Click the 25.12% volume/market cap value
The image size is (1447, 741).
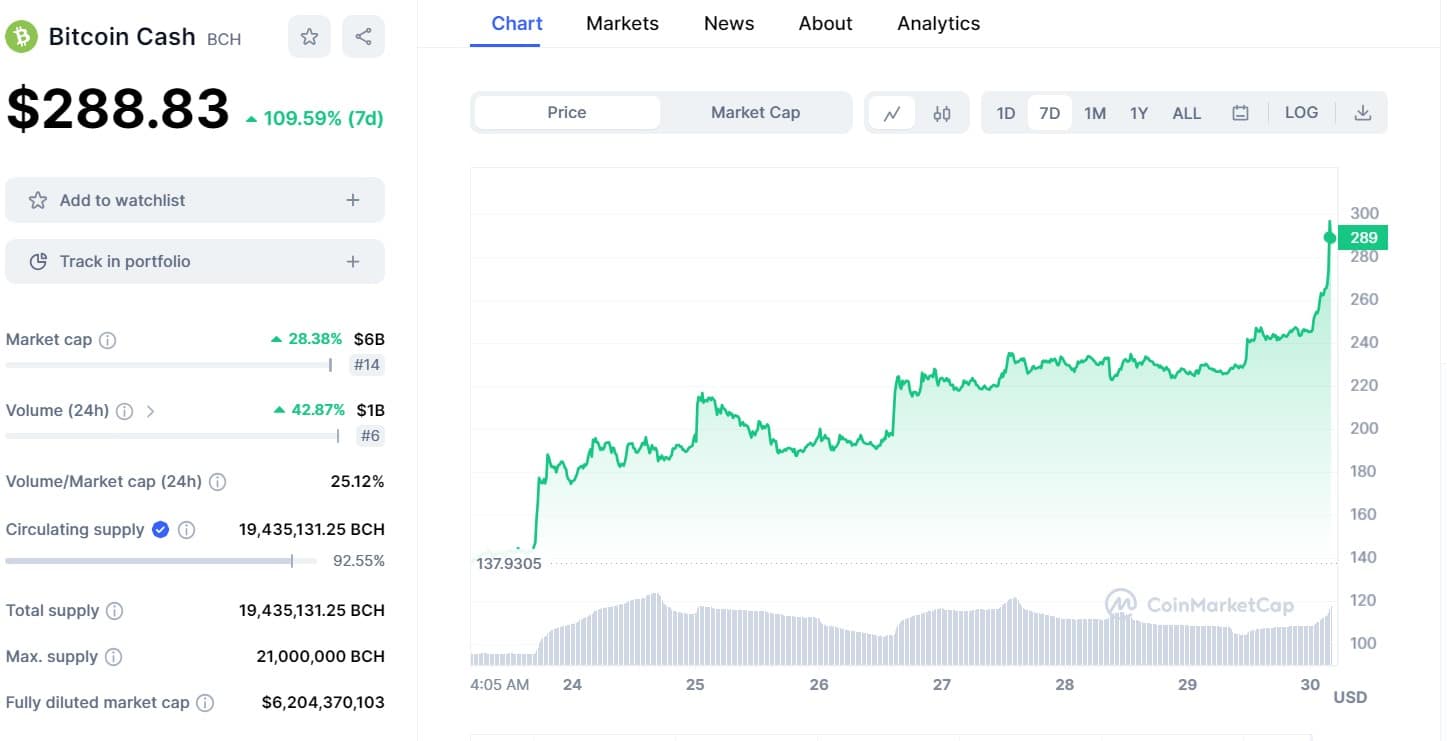pyautogui.click(x=357, y=482)
